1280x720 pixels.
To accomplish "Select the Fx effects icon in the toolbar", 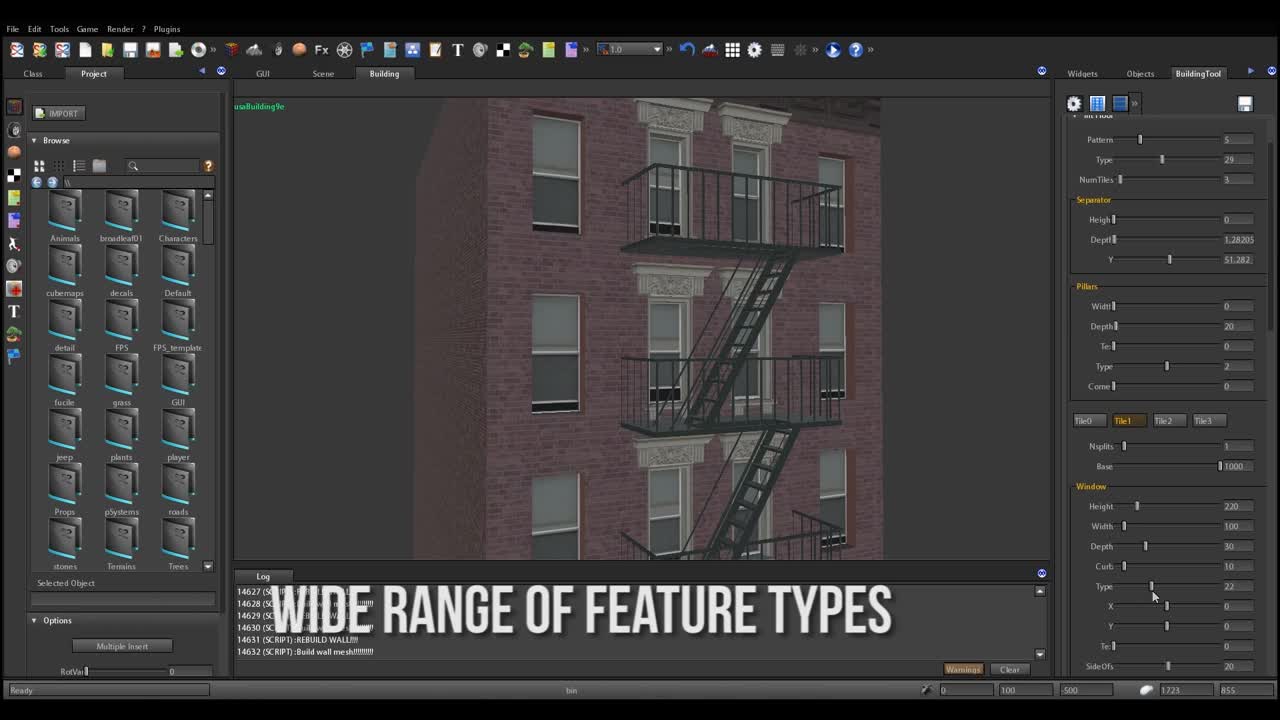I will click(320, 49).
